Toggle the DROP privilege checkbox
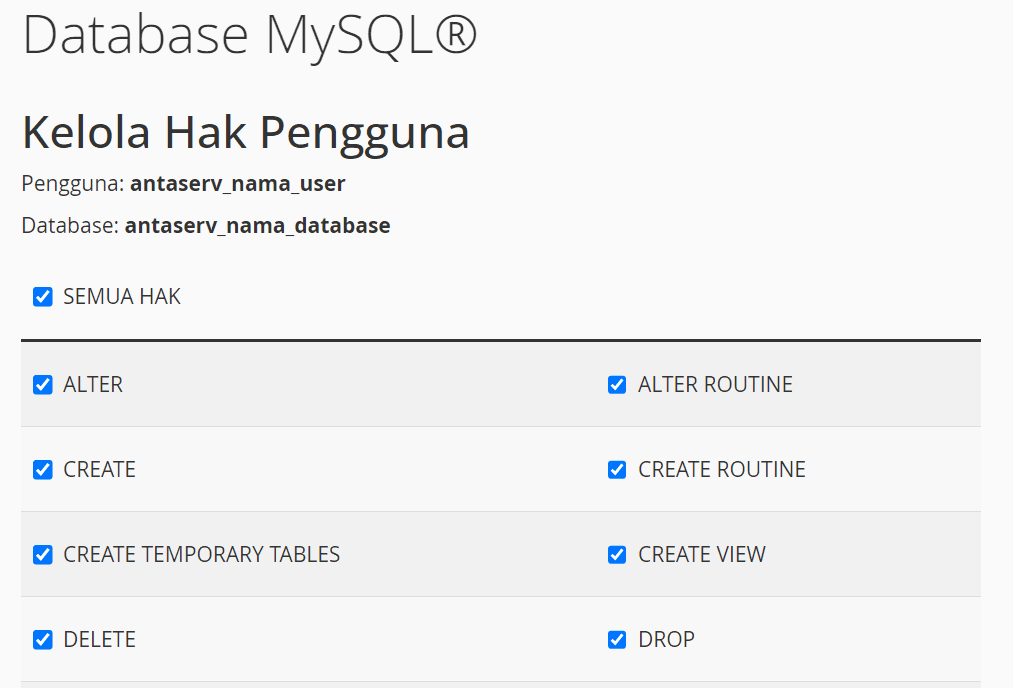Image resolution: width=1013 pixels, height=688 pixels. click(617, 640)
